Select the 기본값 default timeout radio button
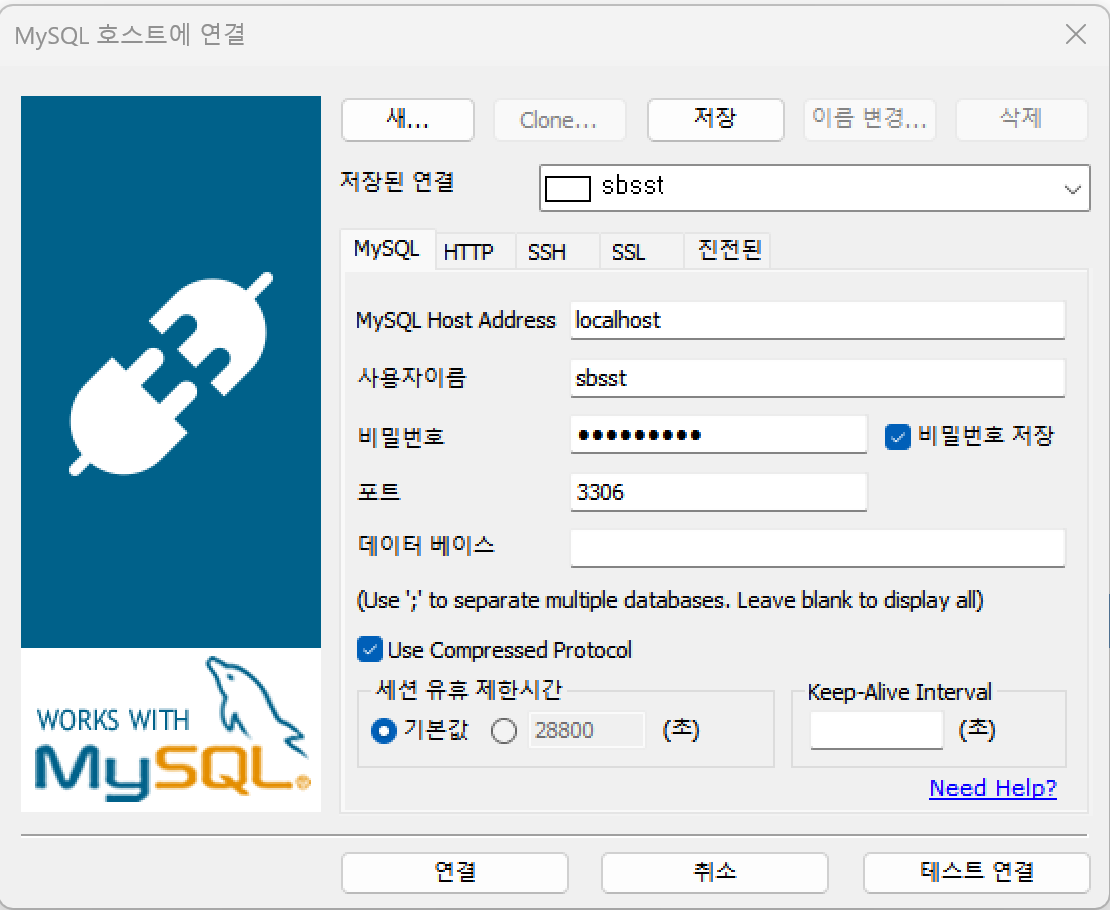The image size is (1110, 910). click(x=384, y=731)
